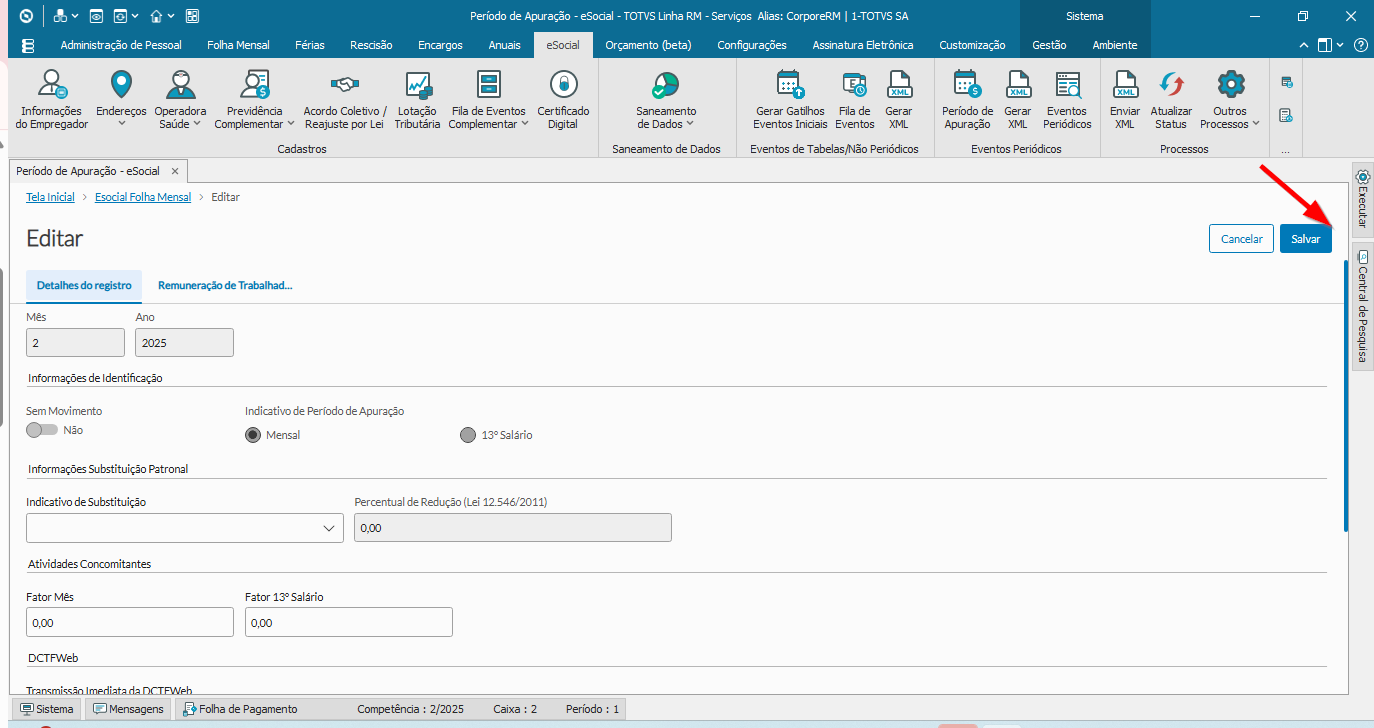Open the Ambiente ribbon tab

[x=1115, y=45]
